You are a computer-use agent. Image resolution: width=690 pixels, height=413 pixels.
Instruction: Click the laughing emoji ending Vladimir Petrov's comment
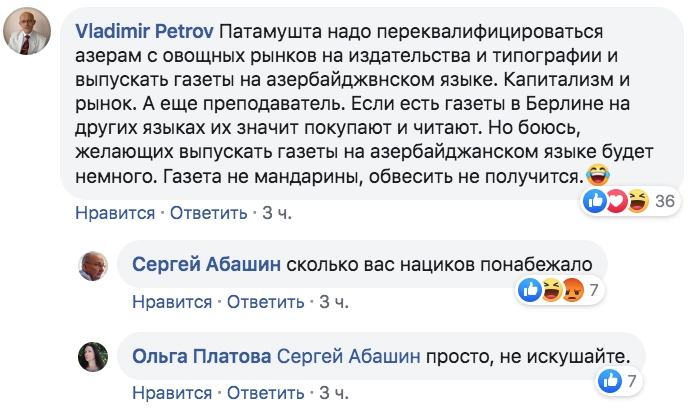[x=599, y=178]
